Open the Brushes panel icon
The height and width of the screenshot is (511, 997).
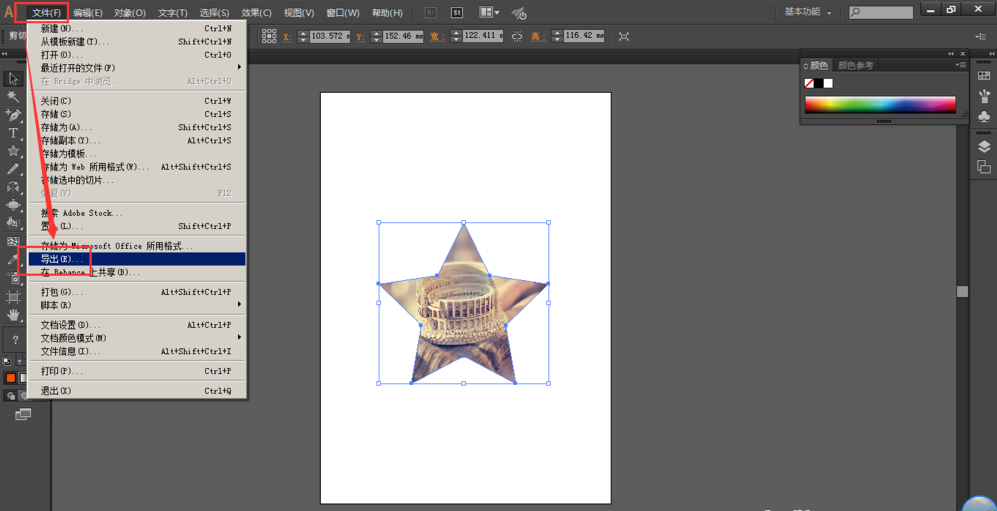click(984, 97)
